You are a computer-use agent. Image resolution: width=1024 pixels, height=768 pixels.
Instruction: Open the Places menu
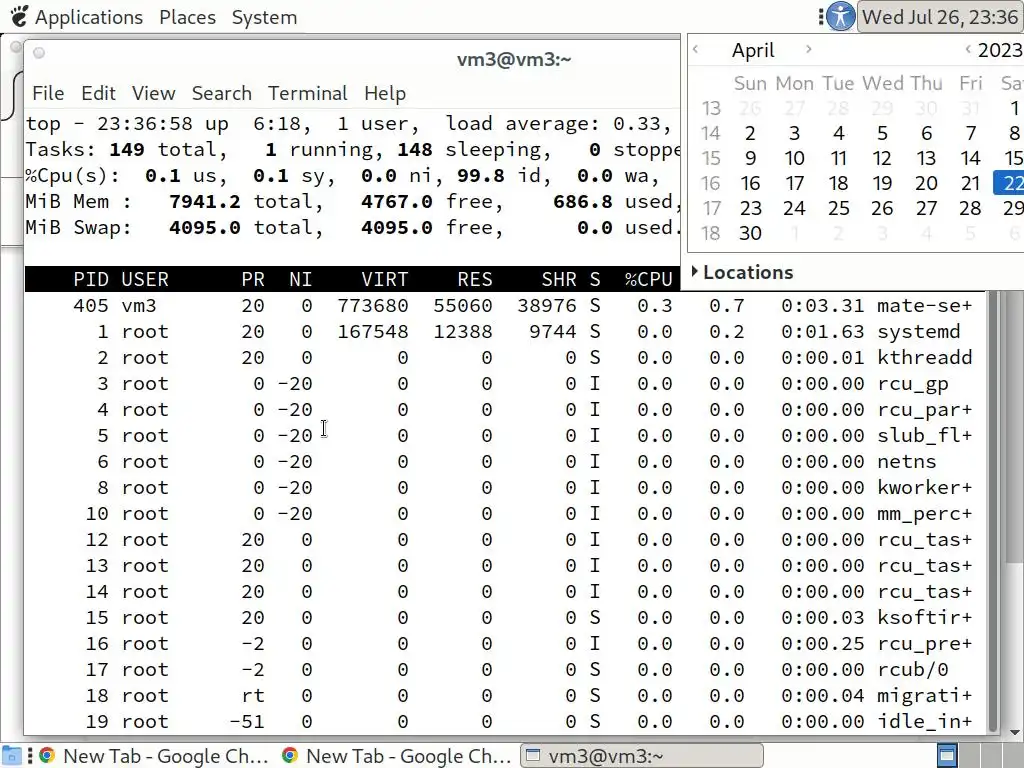pyautogui.click(x=187, y=17)
